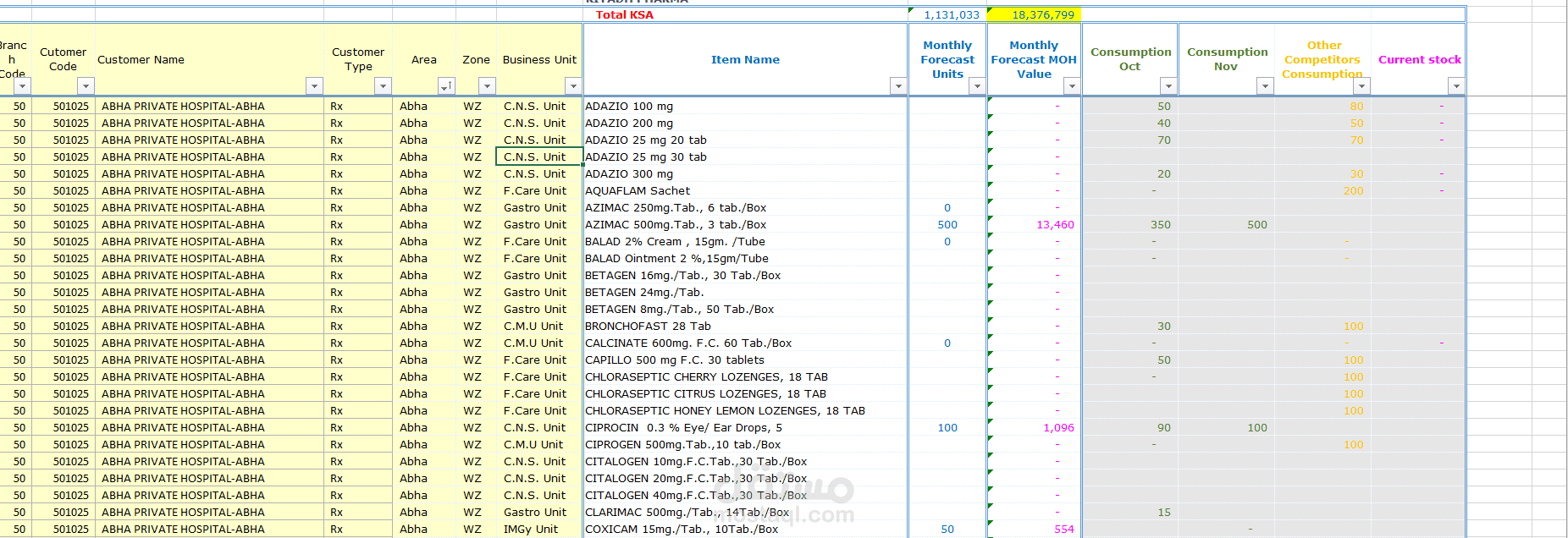This screenshot has width=1568, height=538.
Task: Open the Consumption Oct filter dropdown
Action: 1168,86
